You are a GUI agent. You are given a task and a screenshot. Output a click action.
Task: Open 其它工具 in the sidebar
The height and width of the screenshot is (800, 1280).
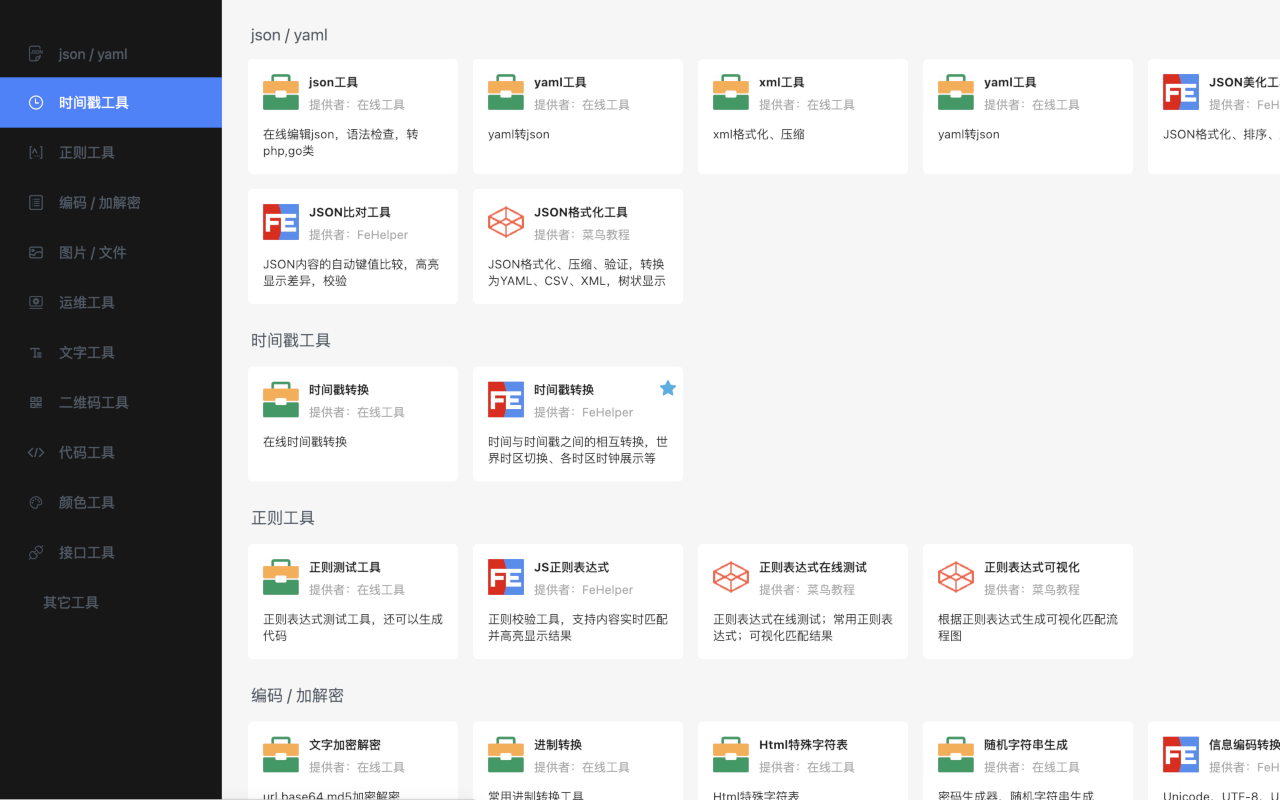click(x=111, y=602)
